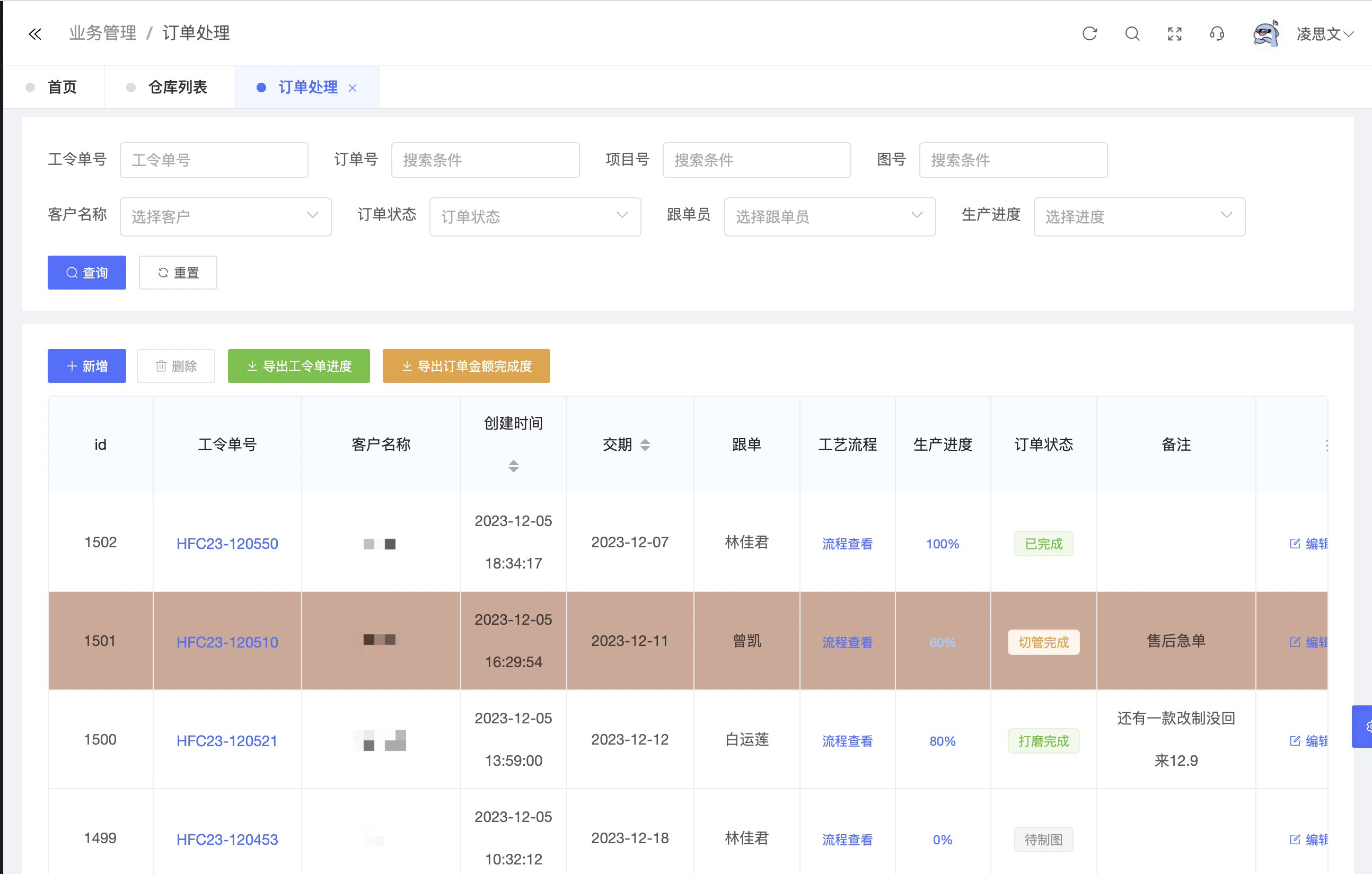Open work order HFC23-120510 link
Viewport: 1372px width, 874px height.
227,642
